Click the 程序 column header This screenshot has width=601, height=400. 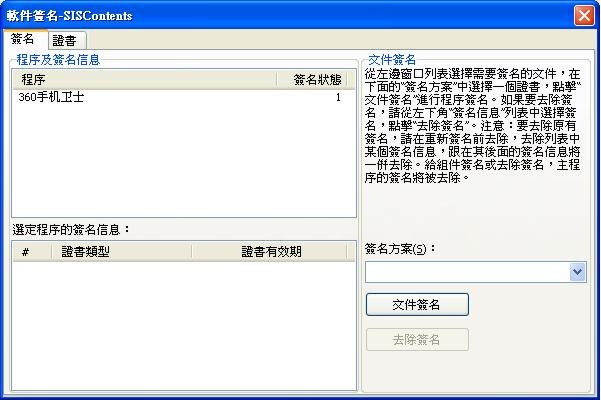[x=145, y=80]
